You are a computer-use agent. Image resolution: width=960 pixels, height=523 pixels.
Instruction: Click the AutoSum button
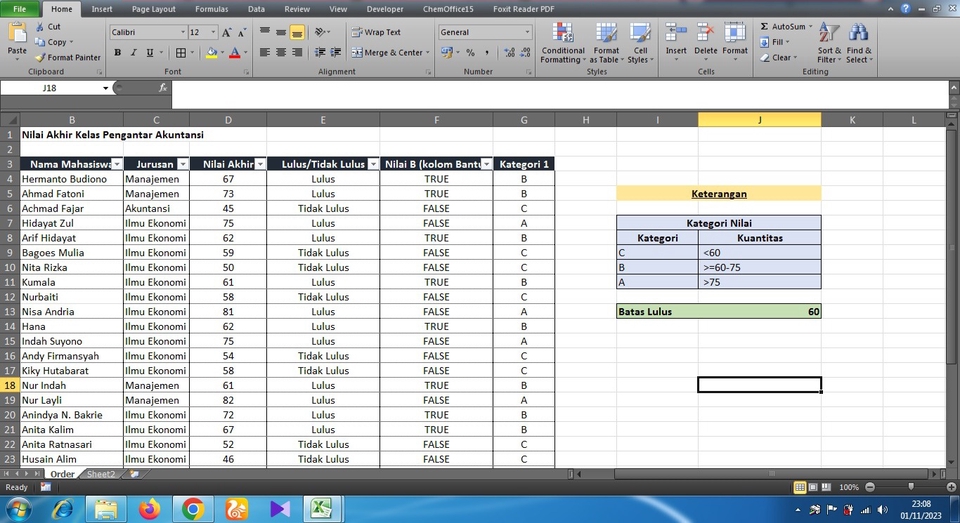[x=786, y=26]
